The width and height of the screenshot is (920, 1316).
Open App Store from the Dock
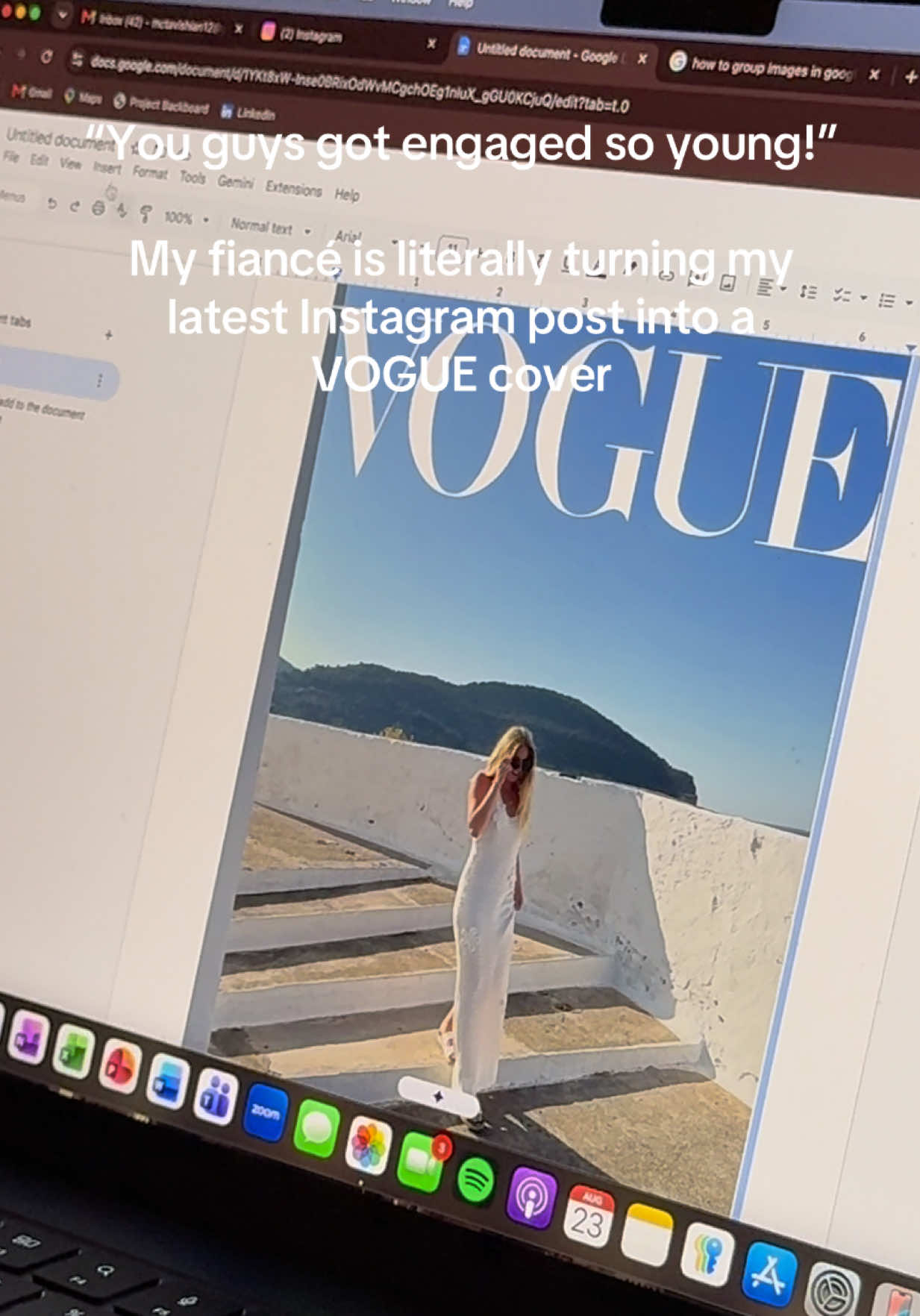[x=770, y=1273]
